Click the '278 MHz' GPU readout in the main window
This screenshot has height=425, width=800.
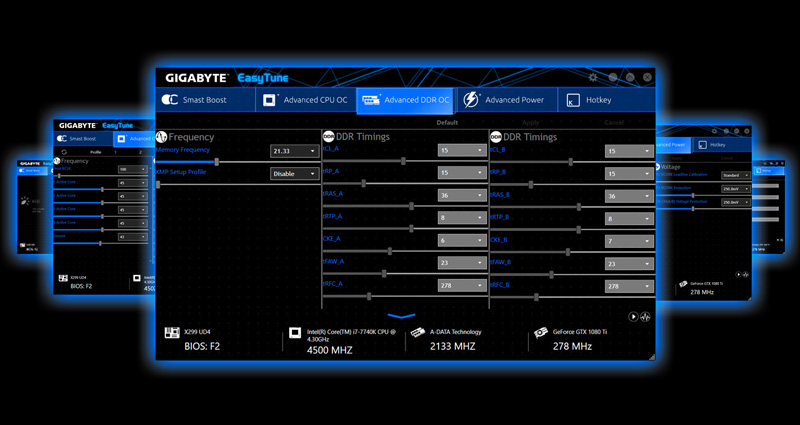572,346
